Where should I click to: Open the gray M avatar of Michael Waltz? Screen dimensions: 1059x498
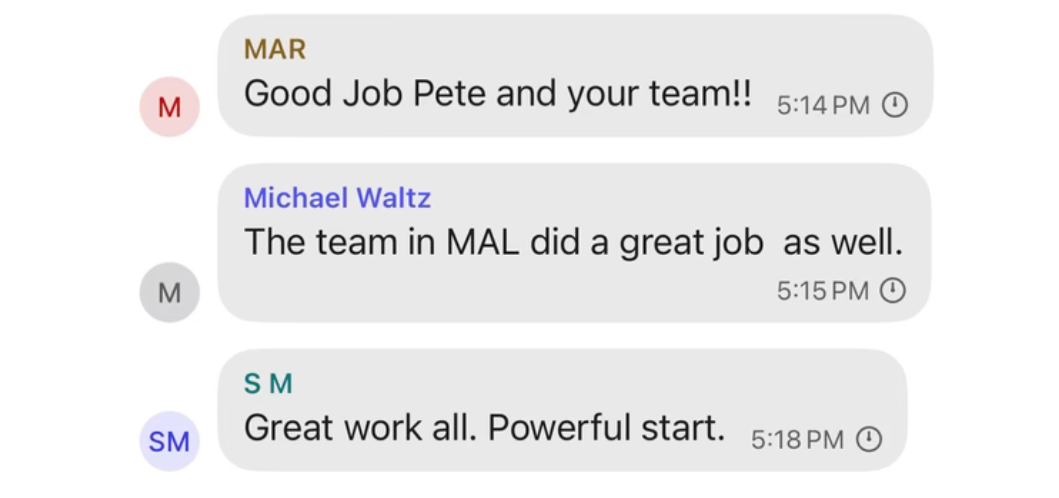(x=169, y=292)
